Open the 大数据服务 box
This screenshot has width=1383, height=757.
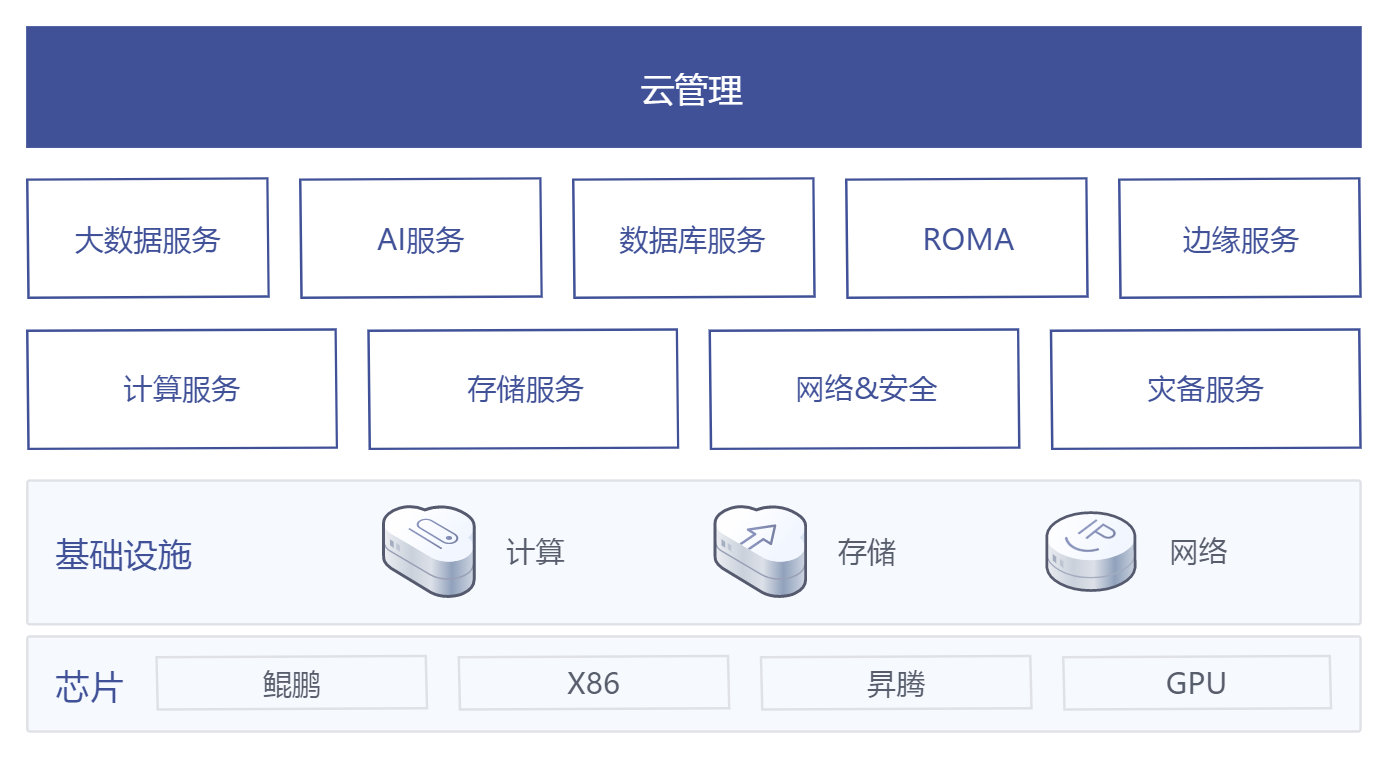(x=148, y=238)
